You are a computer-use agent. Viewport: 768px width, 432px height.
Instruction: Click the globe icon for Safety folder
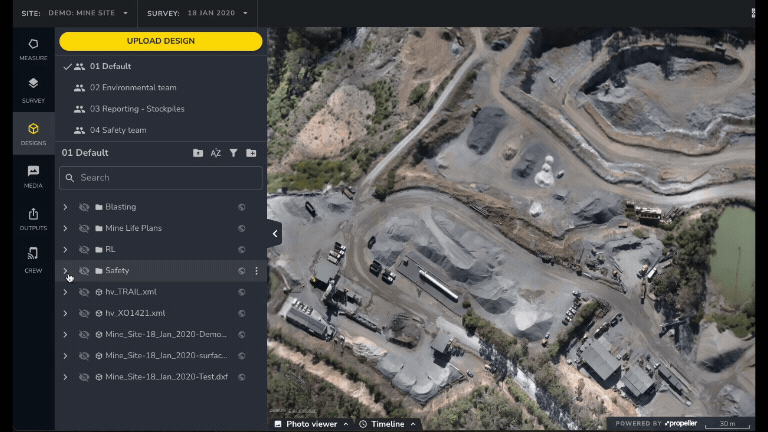[x=241, y=271]
